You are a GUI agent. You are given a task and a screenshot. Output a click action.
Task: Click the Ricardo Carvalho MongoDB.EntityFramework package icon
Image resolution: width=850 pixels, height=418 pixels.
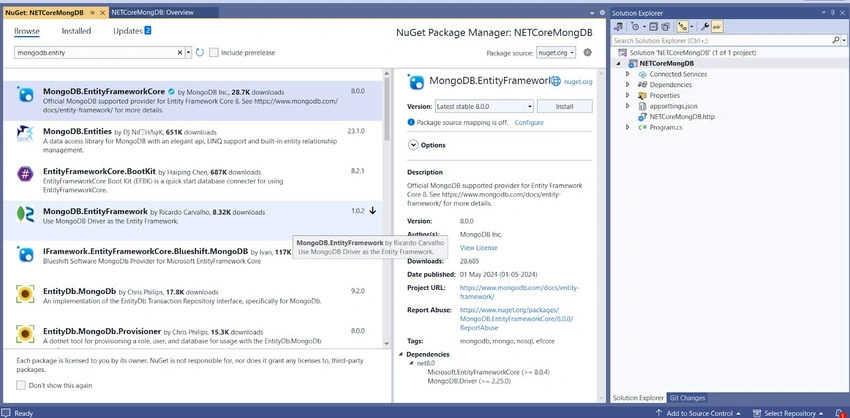pyautogui.click(x=25, y=214)
